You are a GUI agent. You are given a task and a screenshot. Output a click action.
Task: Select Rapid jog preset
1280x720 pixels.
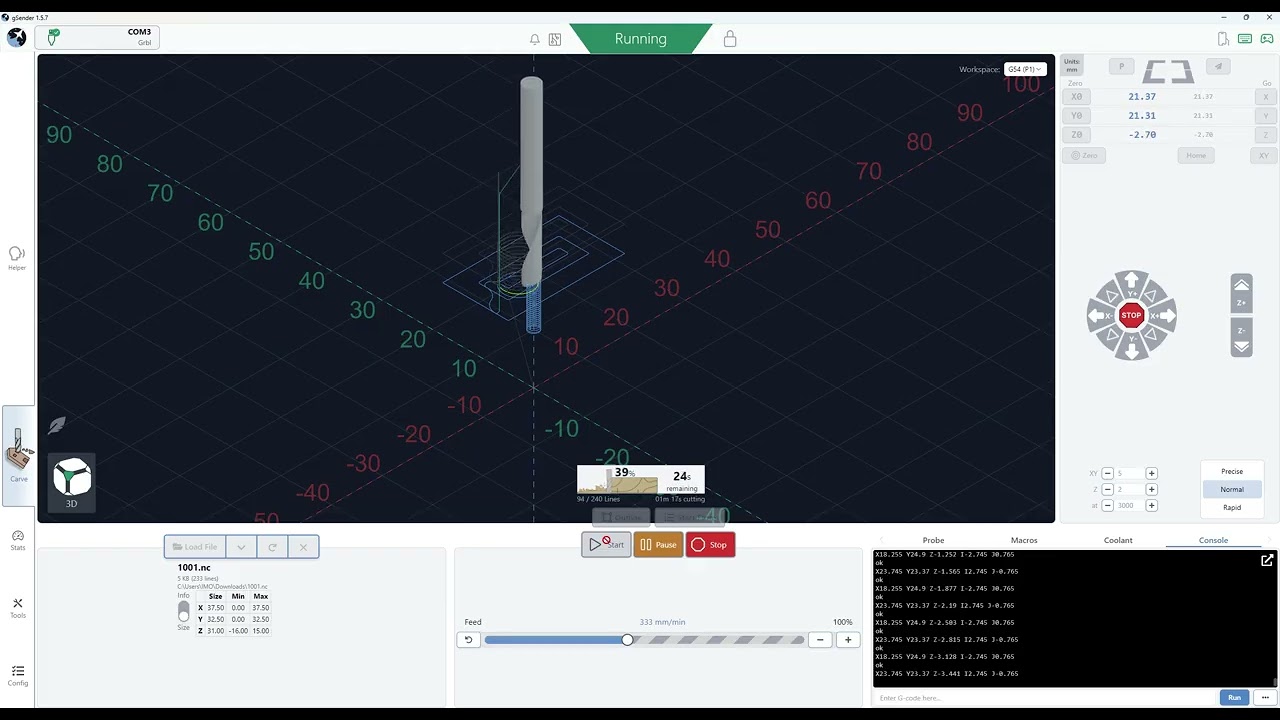[1232, 507]
